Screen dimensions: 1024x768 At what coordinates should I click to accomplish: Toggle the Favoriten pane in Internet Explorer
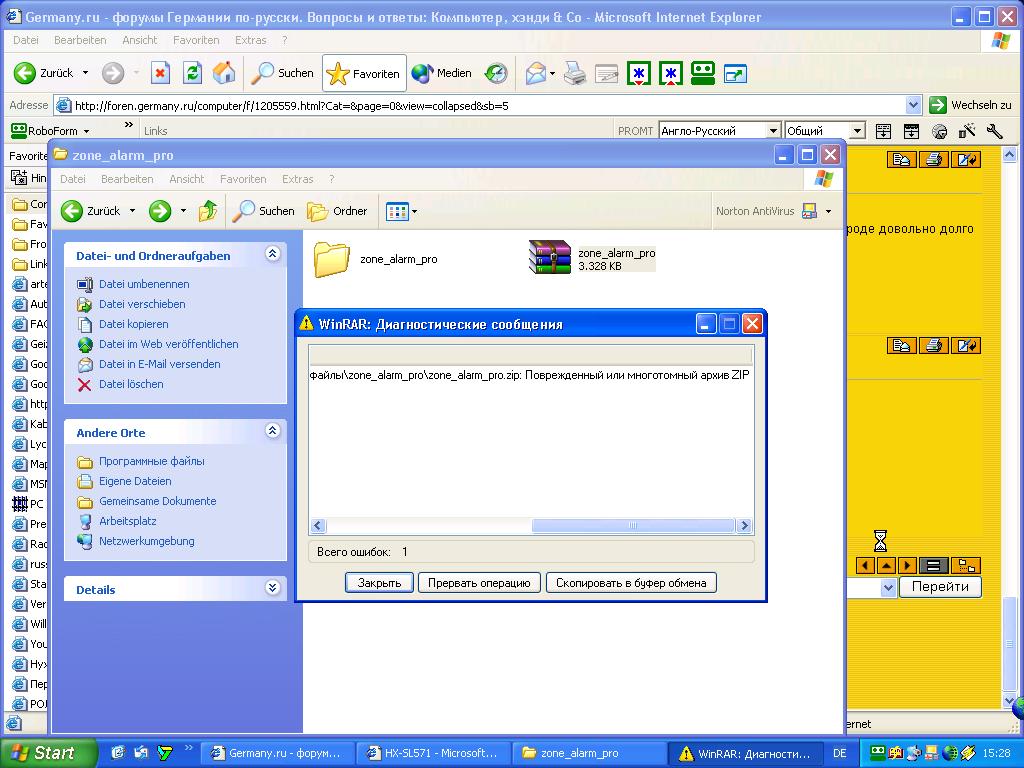pyautogui.click(x=364, y=73)
